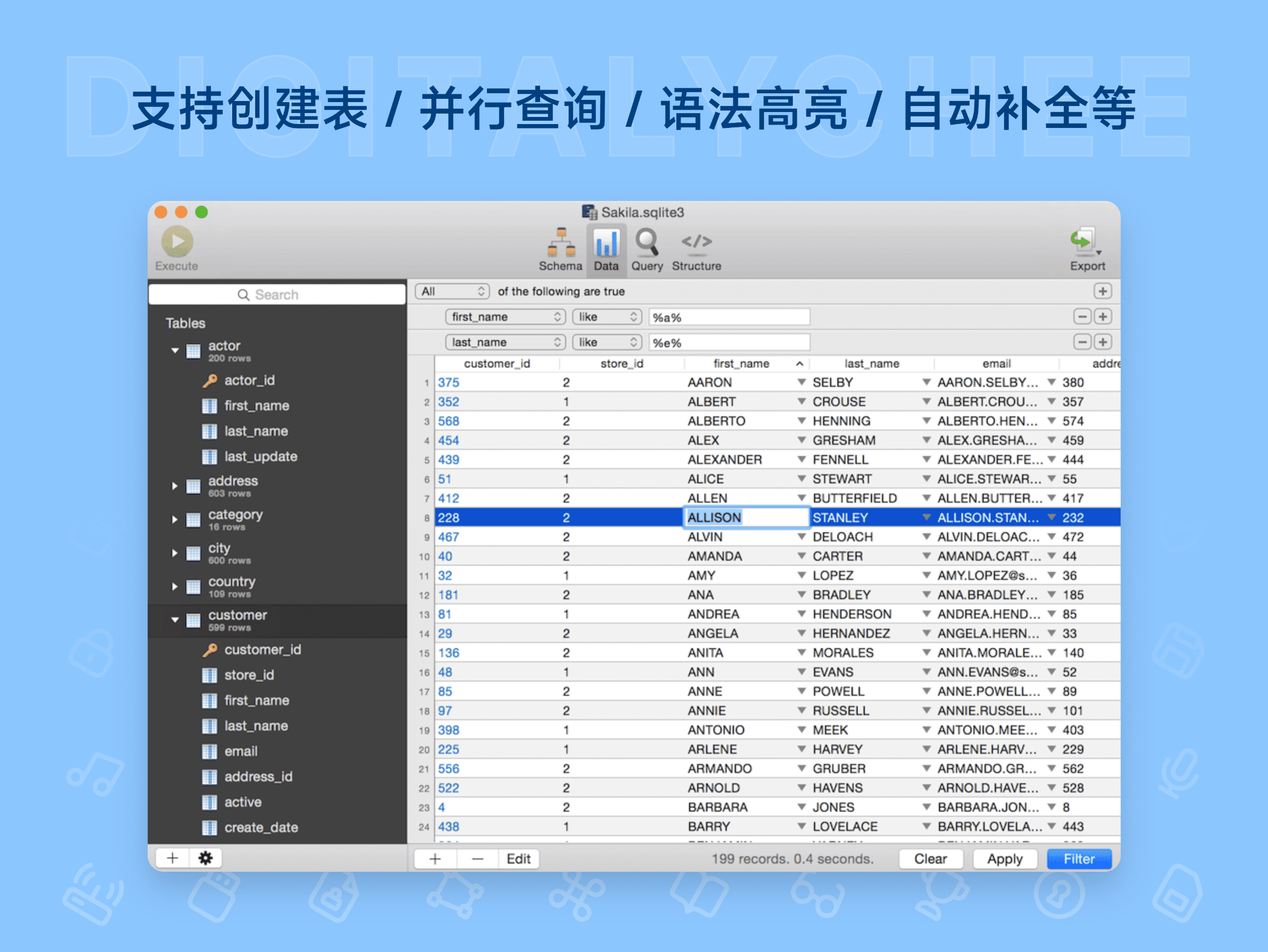This screenshot has width=1268, height=952.
Task: Open the "All" match condition dropdown
Action: coord(452,292)
